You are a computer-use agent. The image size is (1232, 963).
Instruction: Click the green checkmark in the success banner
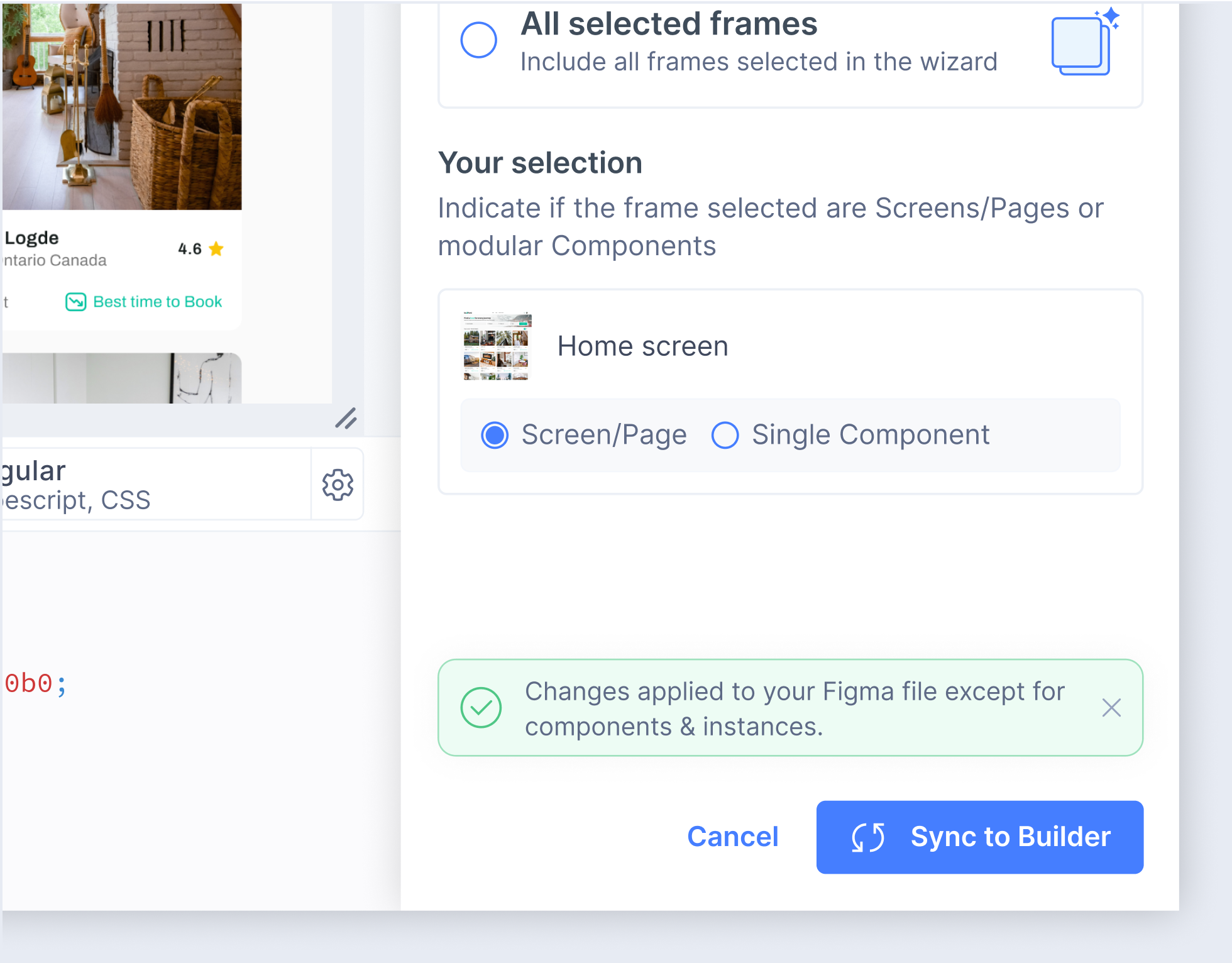click(x=480, y=708)
